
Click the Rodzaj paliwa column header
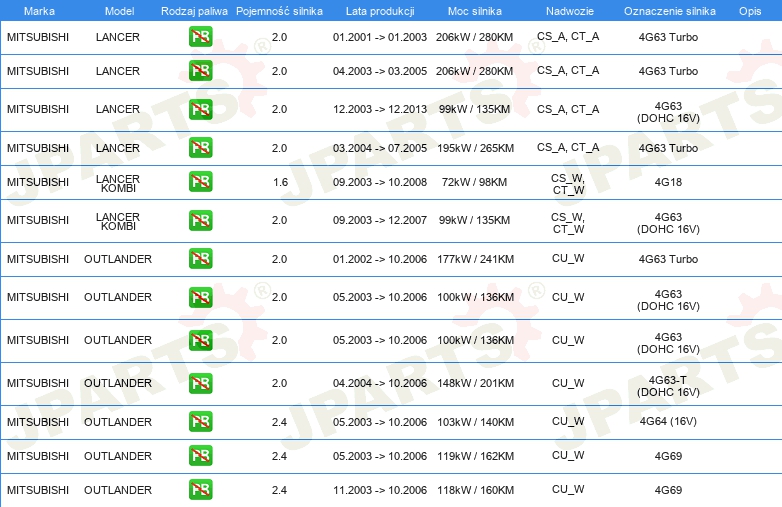[194, 11]
